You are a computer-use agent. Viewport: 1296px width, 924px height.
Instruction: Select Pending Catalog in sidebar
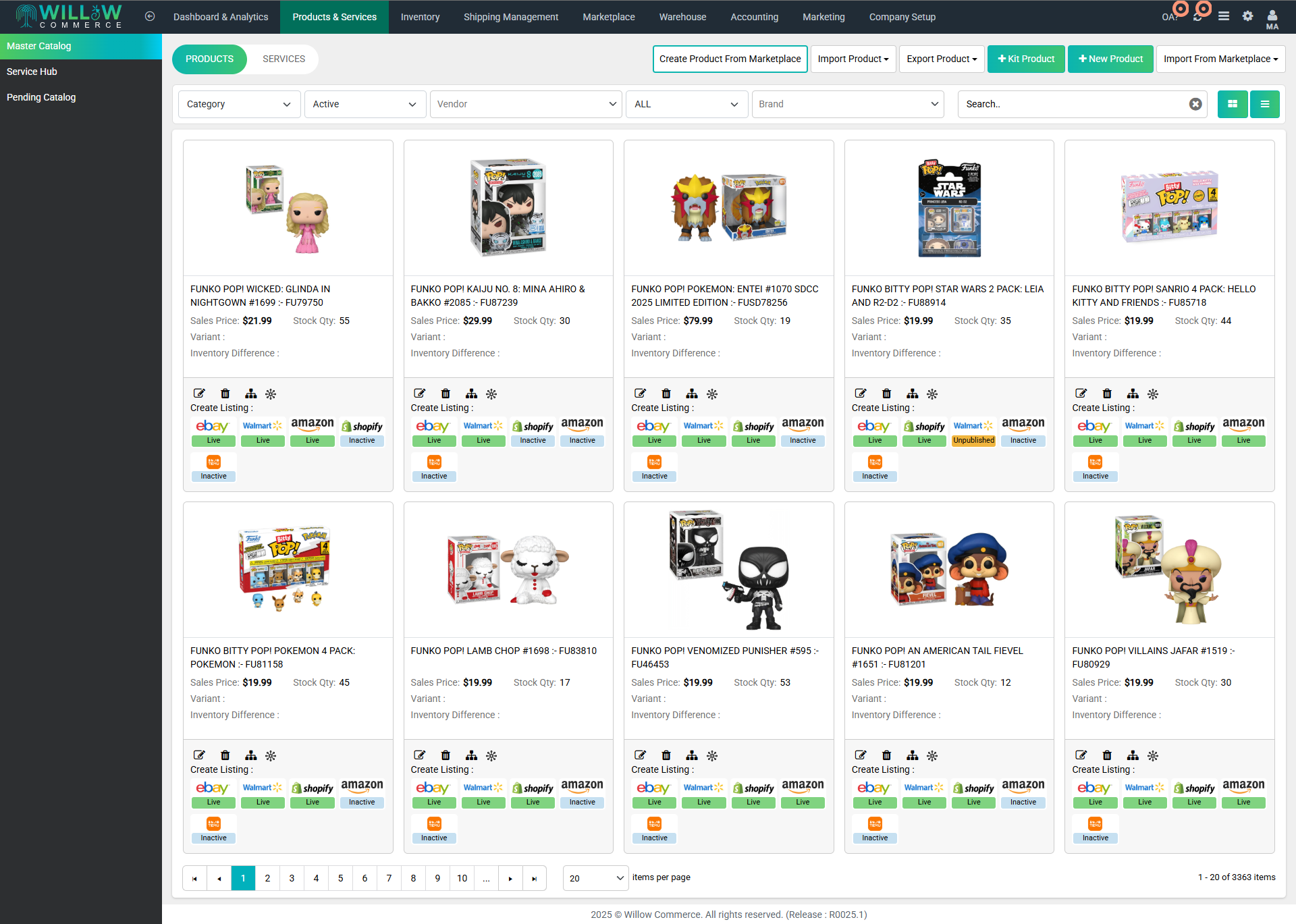[41, 97]
